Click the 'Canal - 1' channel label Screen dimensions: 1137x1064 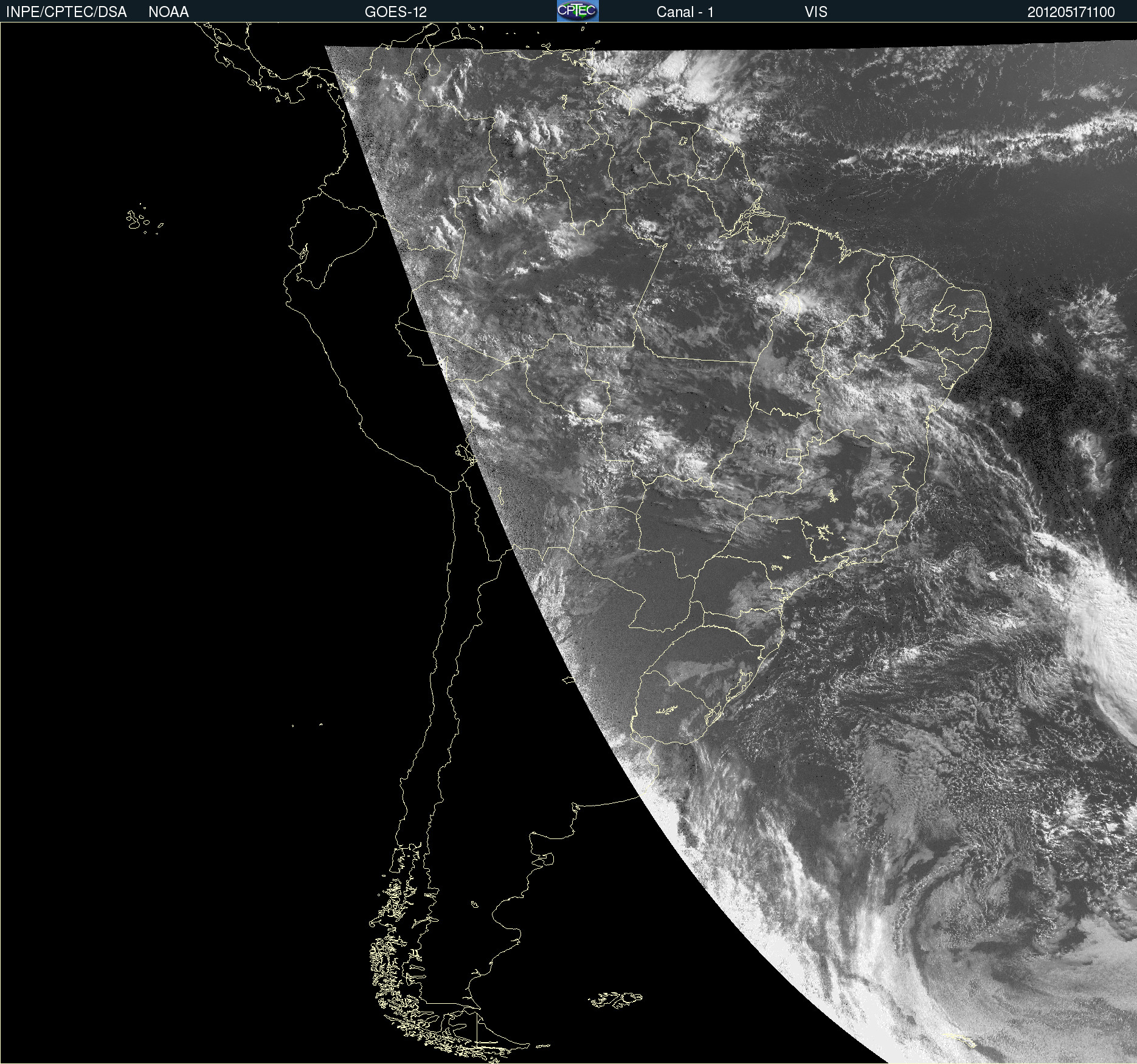(x=685, y=12)
